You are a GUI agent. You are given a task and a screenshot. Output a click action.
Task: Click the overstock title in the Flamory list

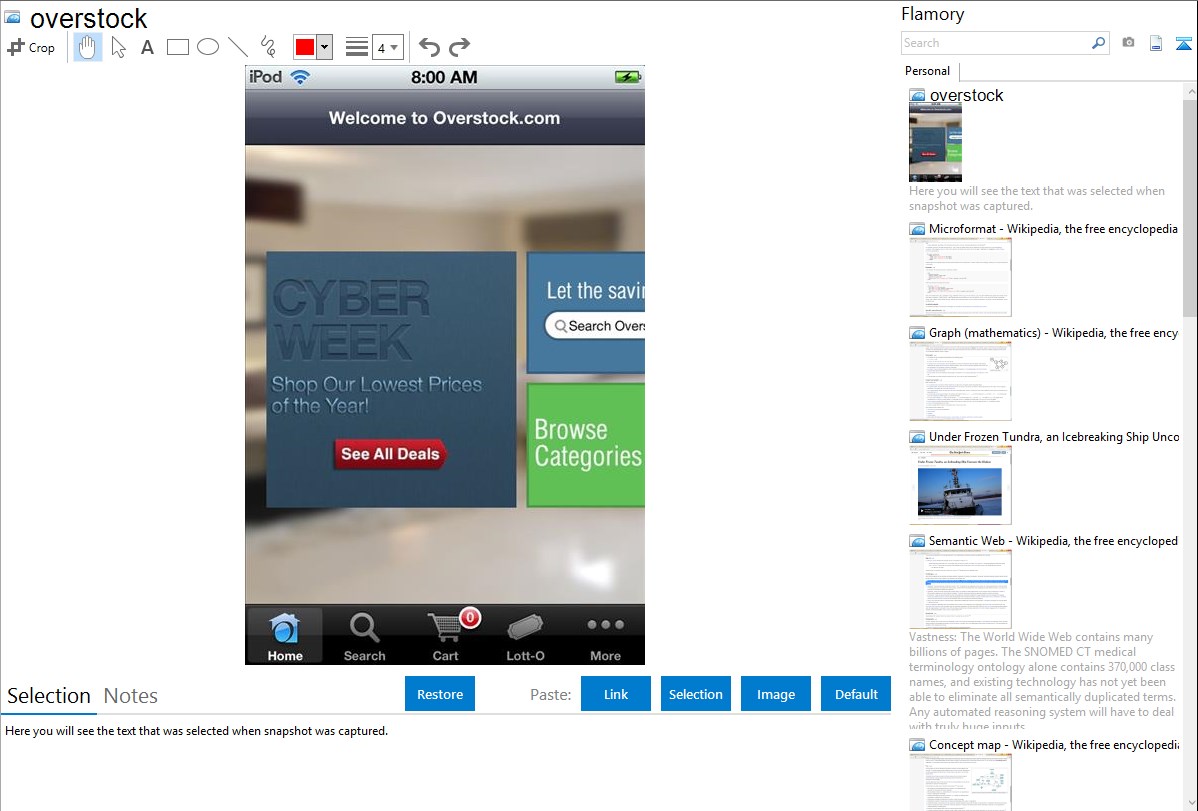pyautogui.click(x=966, y=96)
